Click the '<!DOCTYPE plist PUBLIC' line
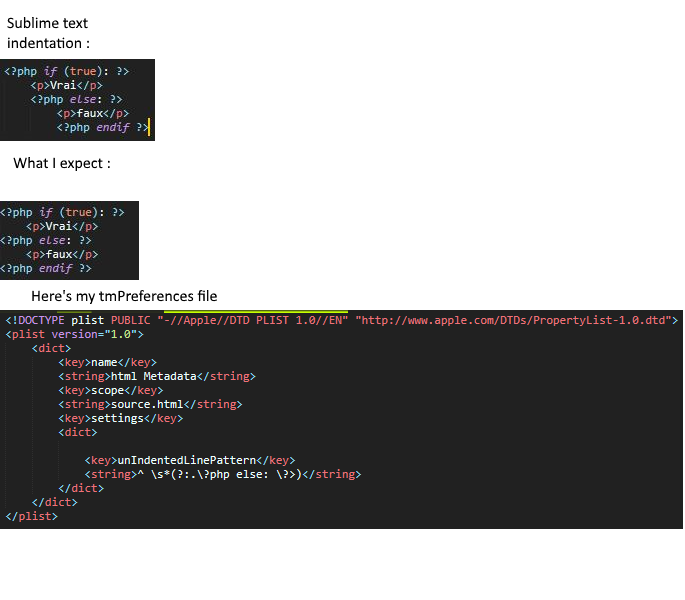 pyautogui.click(x=341, y=320)
